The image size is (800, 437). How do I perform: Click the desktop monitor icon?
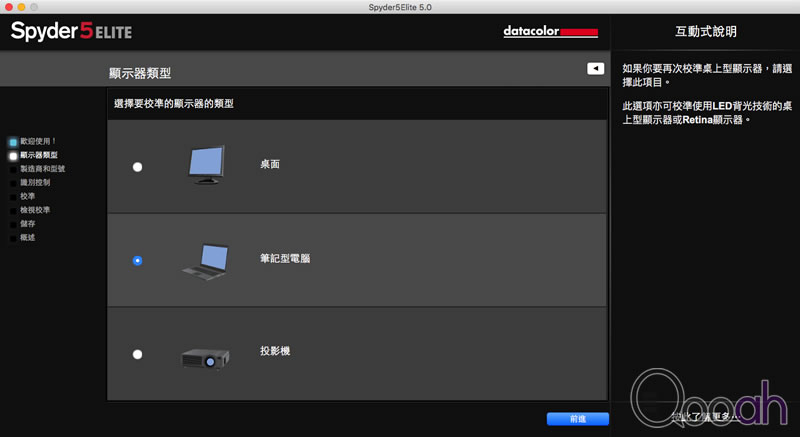click(207, 165)
